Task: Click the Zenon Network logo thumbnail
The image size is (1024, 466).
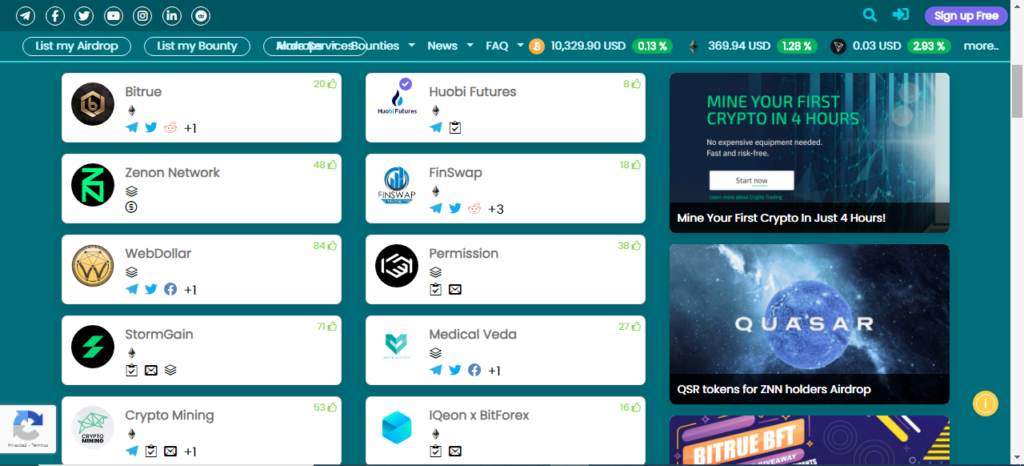Action: point(93,185)
